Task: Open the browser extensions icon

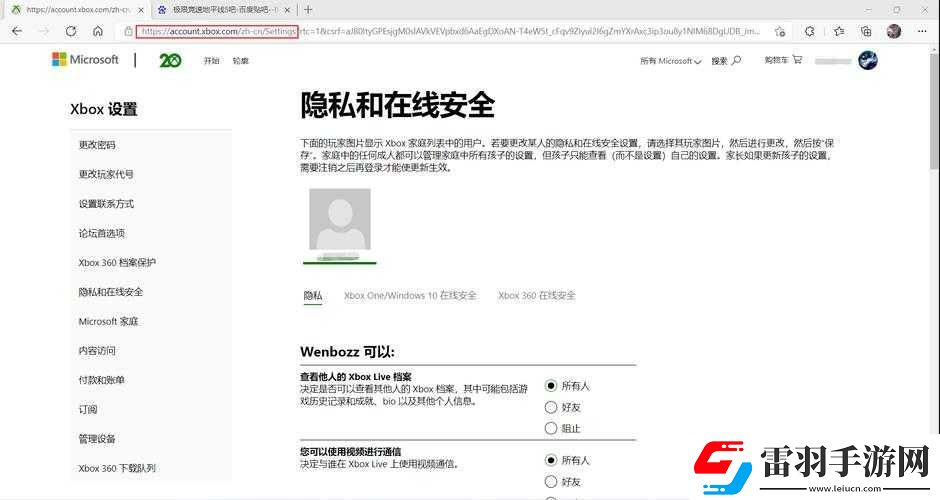Action: pyautogui.click(x=809, y=31)
